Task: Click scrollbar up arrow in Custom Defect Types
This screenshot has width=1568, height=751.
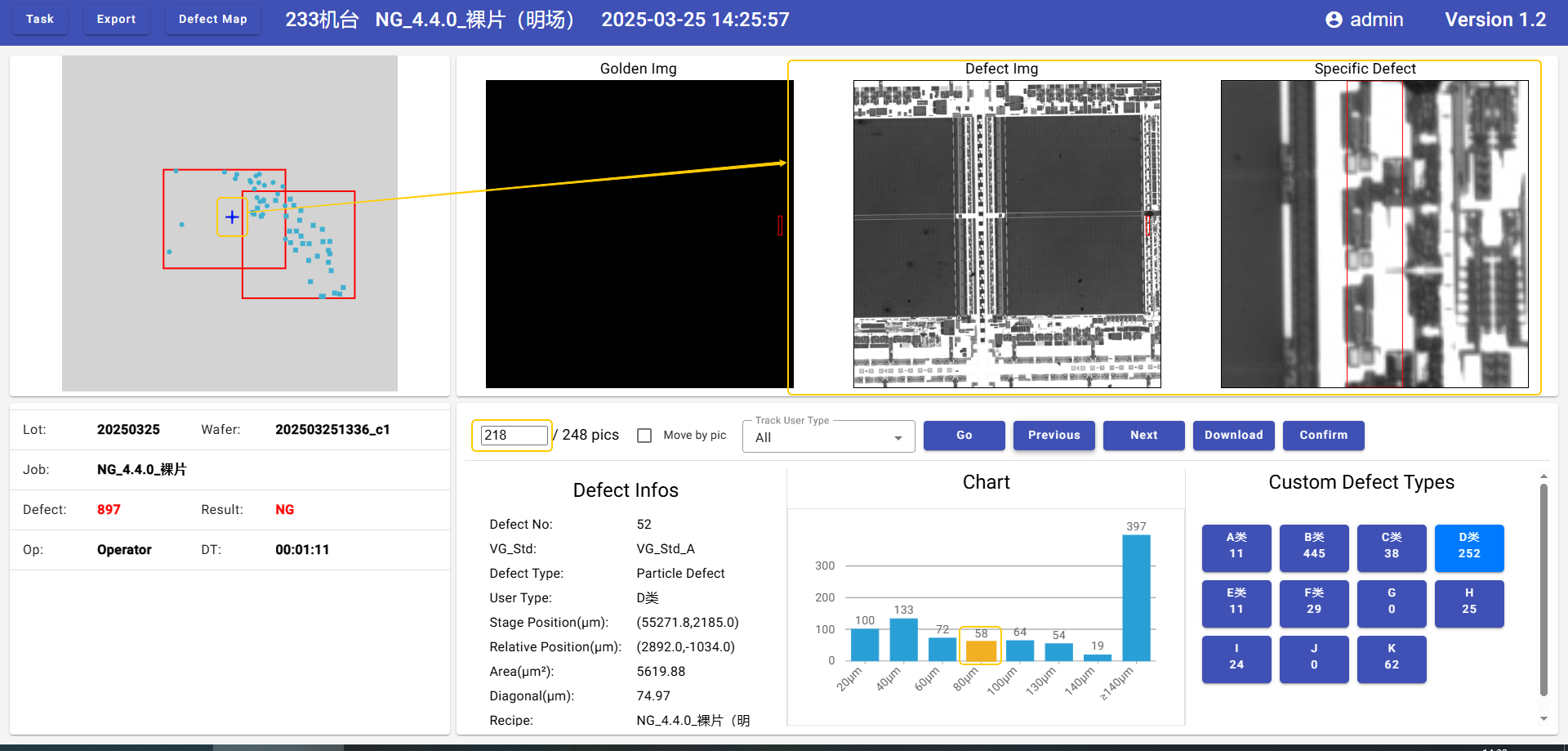Action: [x=1543, y=476]
